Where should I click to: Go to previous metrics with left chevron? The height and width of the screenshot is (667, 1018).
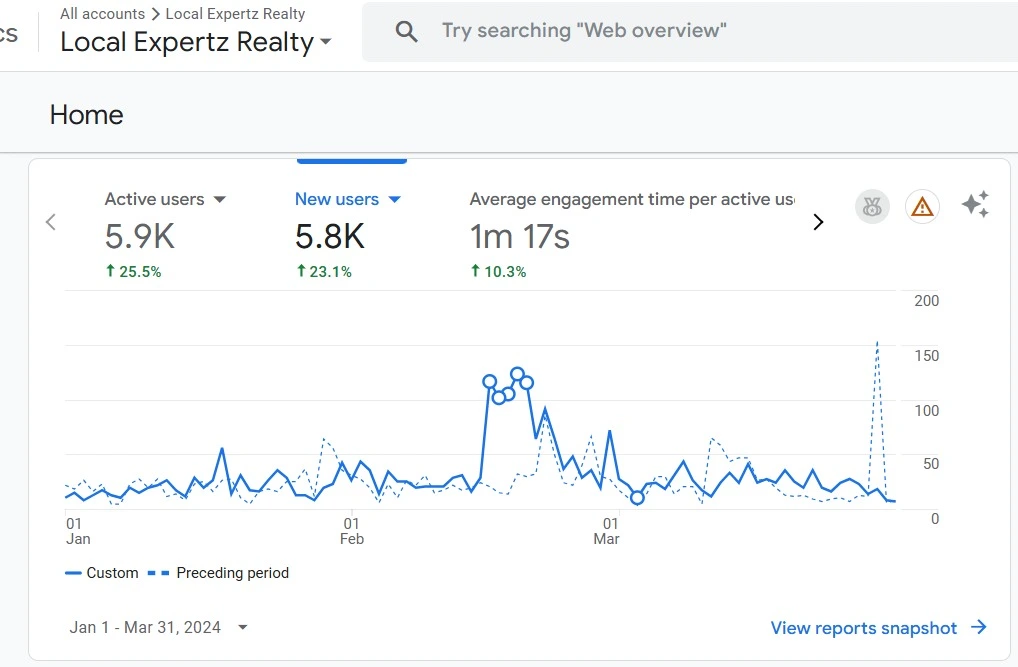(51, 222)
